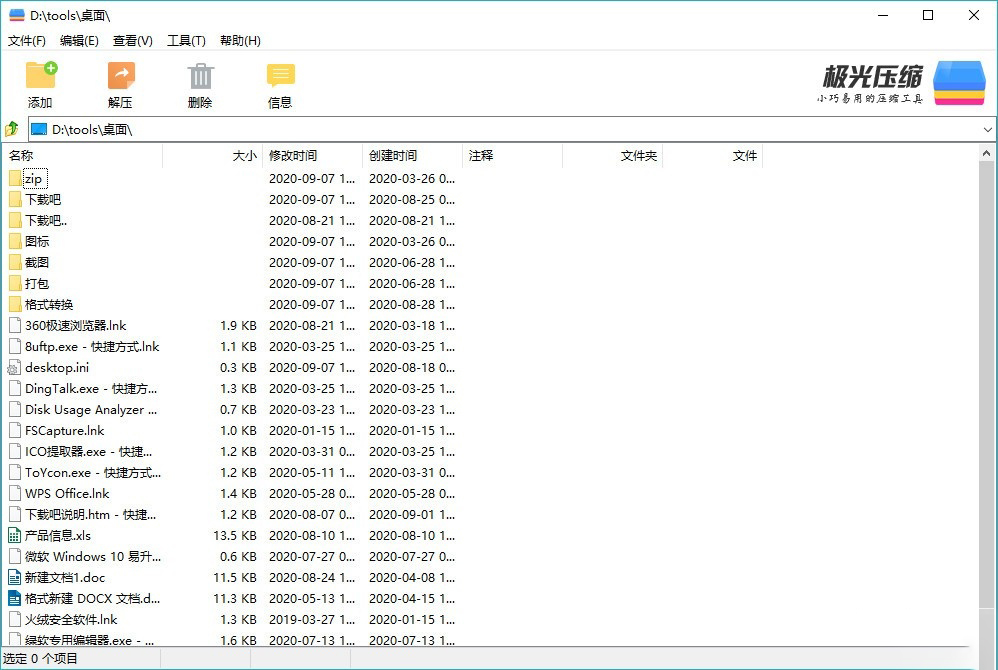Image resolution: width=998 pixels, height=670 pixels.
Task: Click creation date 2020-09-01 cell
Action: click(x=412, y=515)
